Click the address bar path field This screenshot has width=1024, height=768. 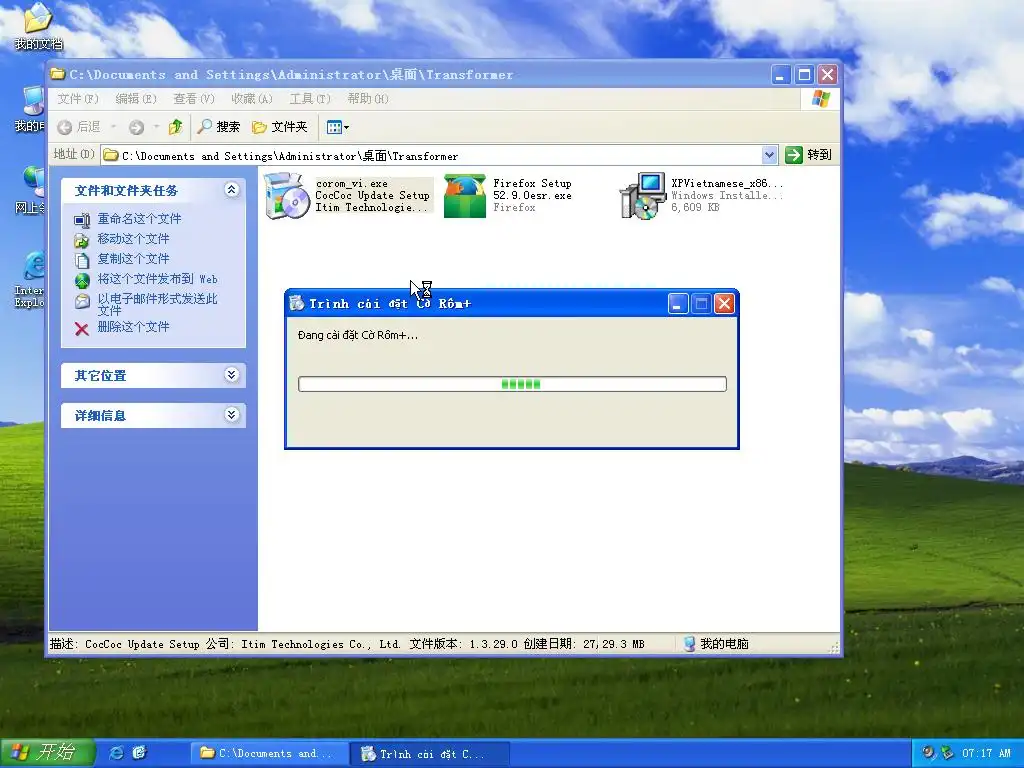click(x=431, y=155)
